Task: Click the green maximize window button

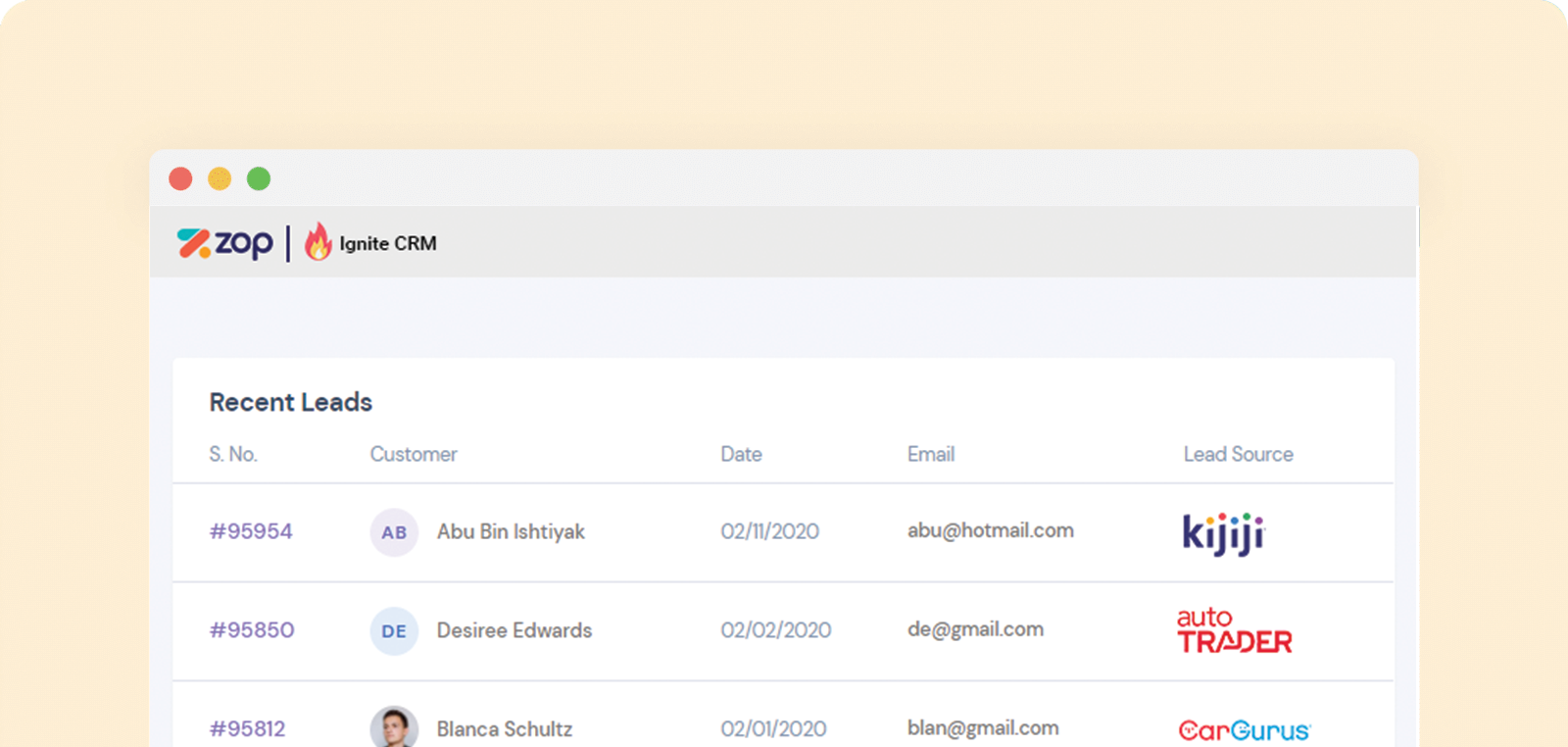Action: tap(259, 178)
